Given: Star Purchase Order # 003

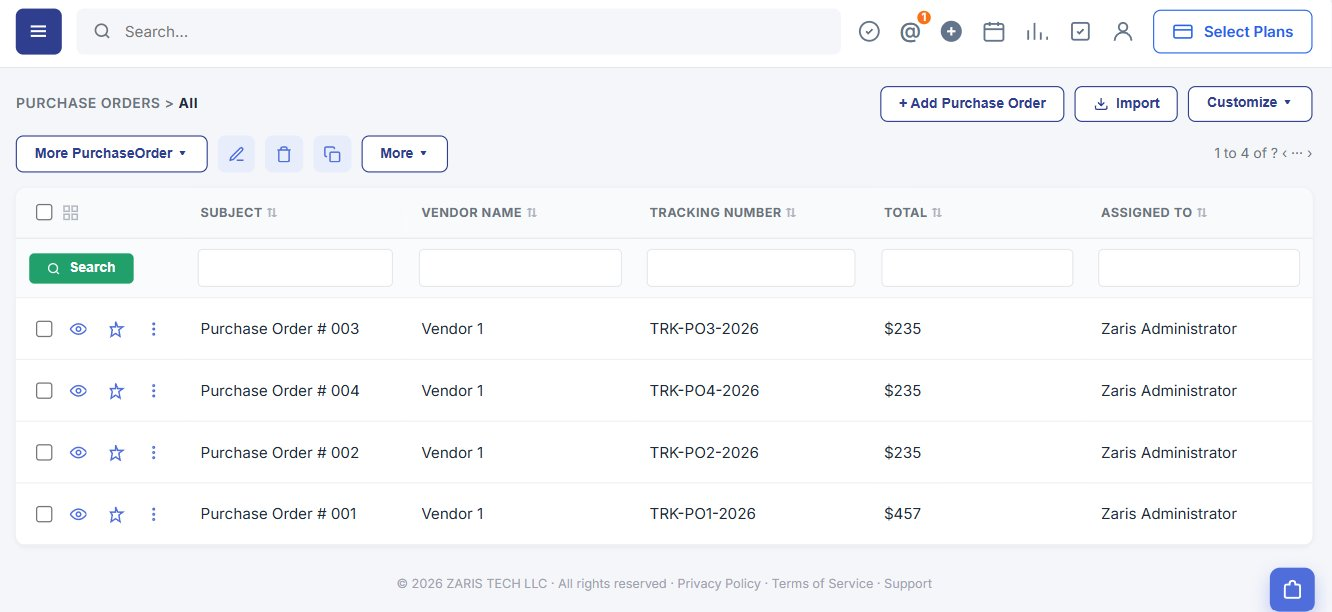Looking at the screenshot, I should tap(116, 329).
